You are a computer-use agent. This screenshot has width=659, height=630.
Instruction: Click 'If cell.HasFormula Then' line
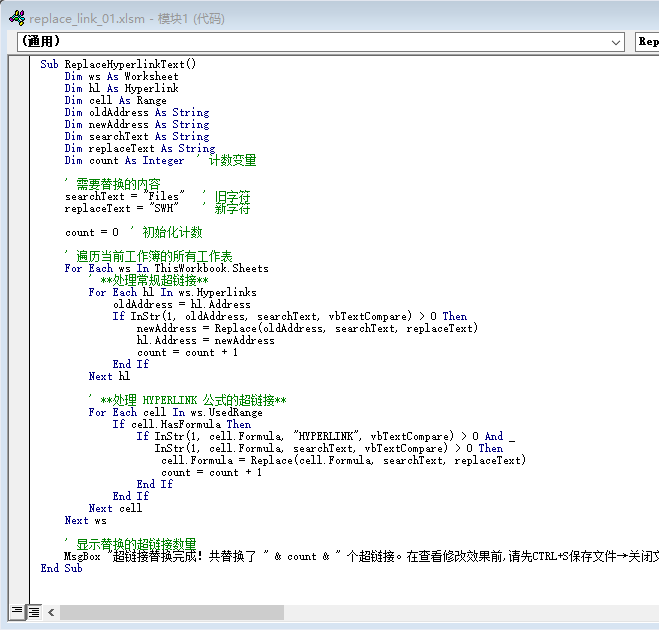tap(182, 424)
